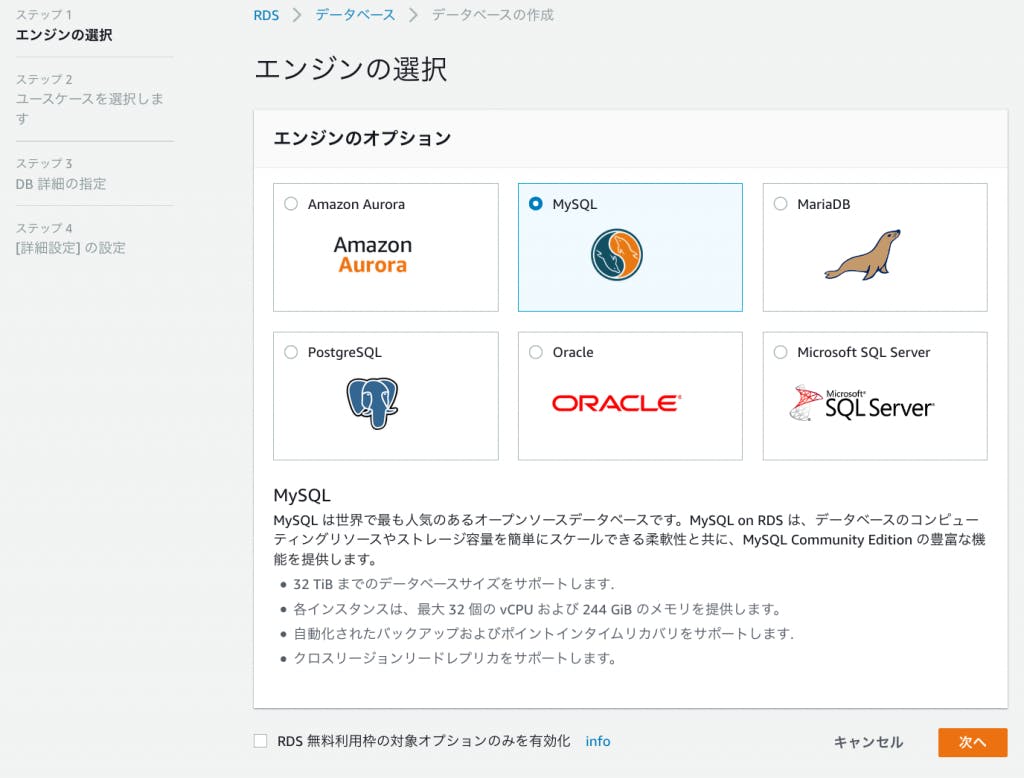Select the Amazon Aurora radio button

click(x=291, y=204)
